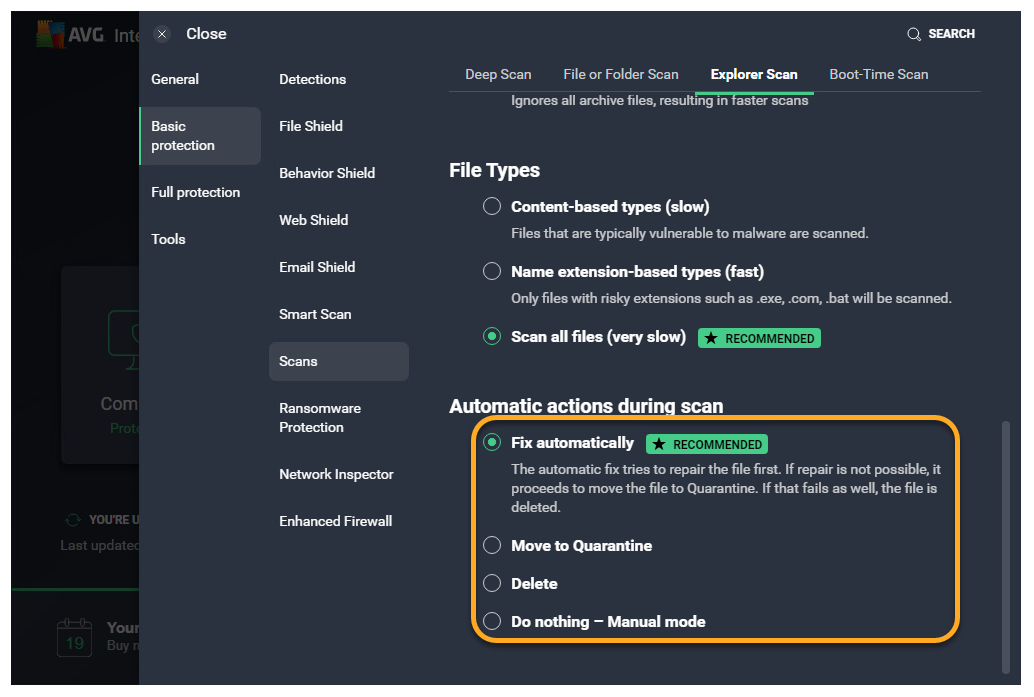1034x697 pixels.
Task: Click the update refresh arrows icon
Action: coord(72,520)
